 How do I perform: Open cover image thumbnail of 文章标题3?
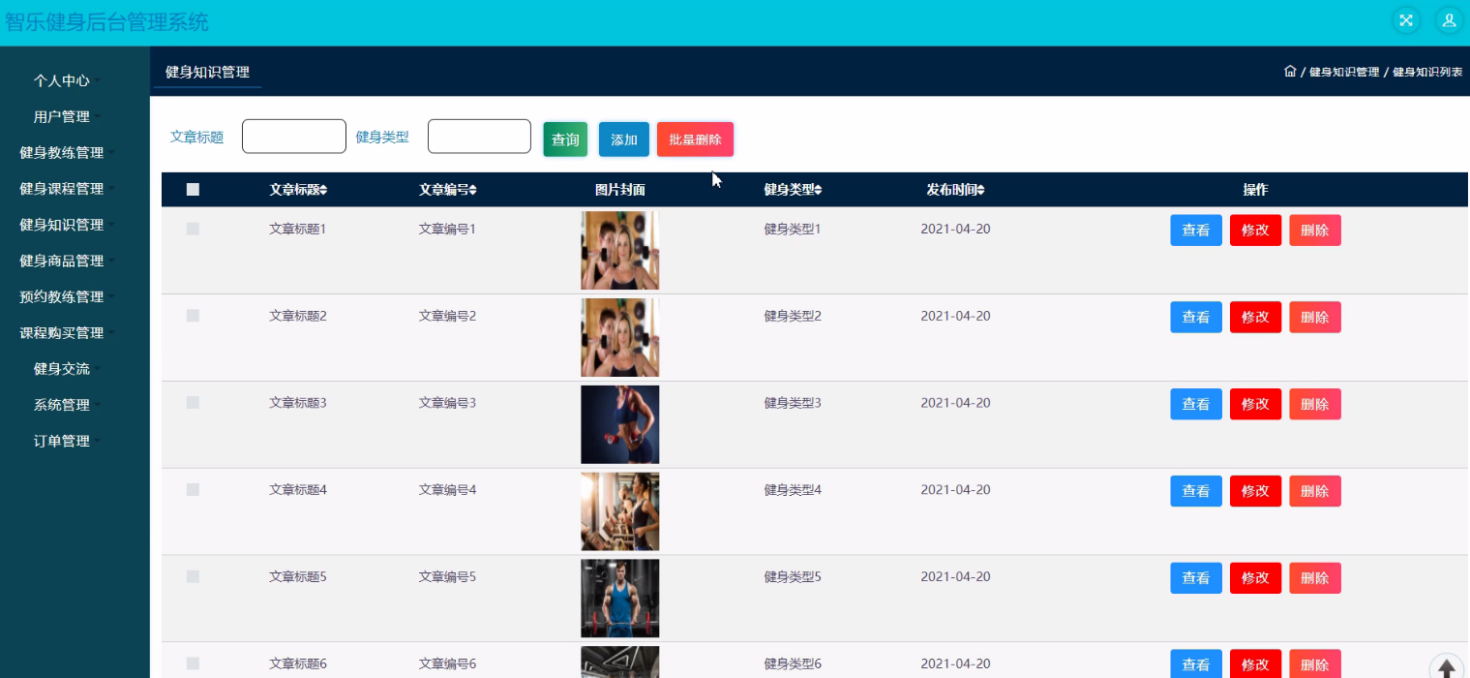(x=620, y=424)
